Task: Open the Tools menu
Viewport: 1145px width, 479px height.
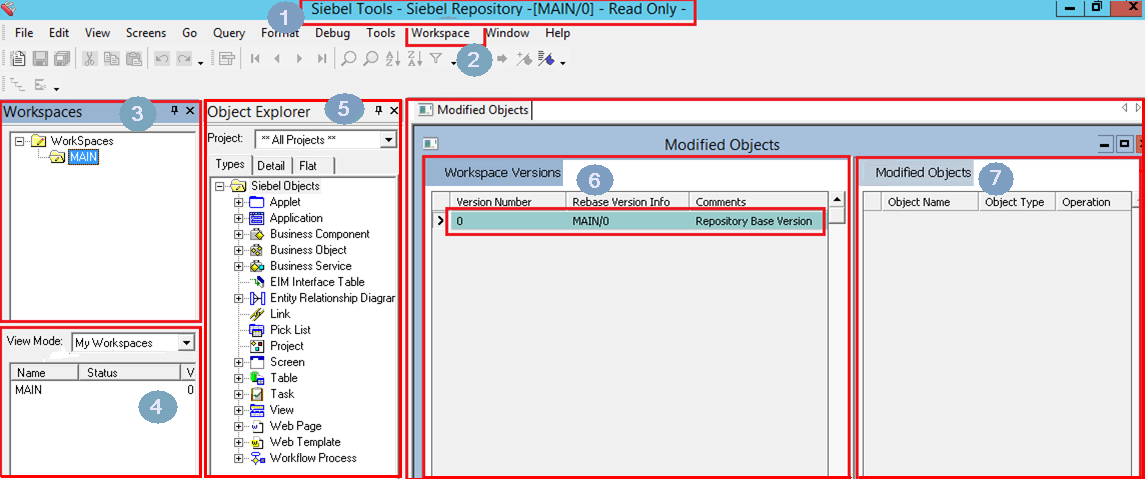Action: tap(380, 34)
